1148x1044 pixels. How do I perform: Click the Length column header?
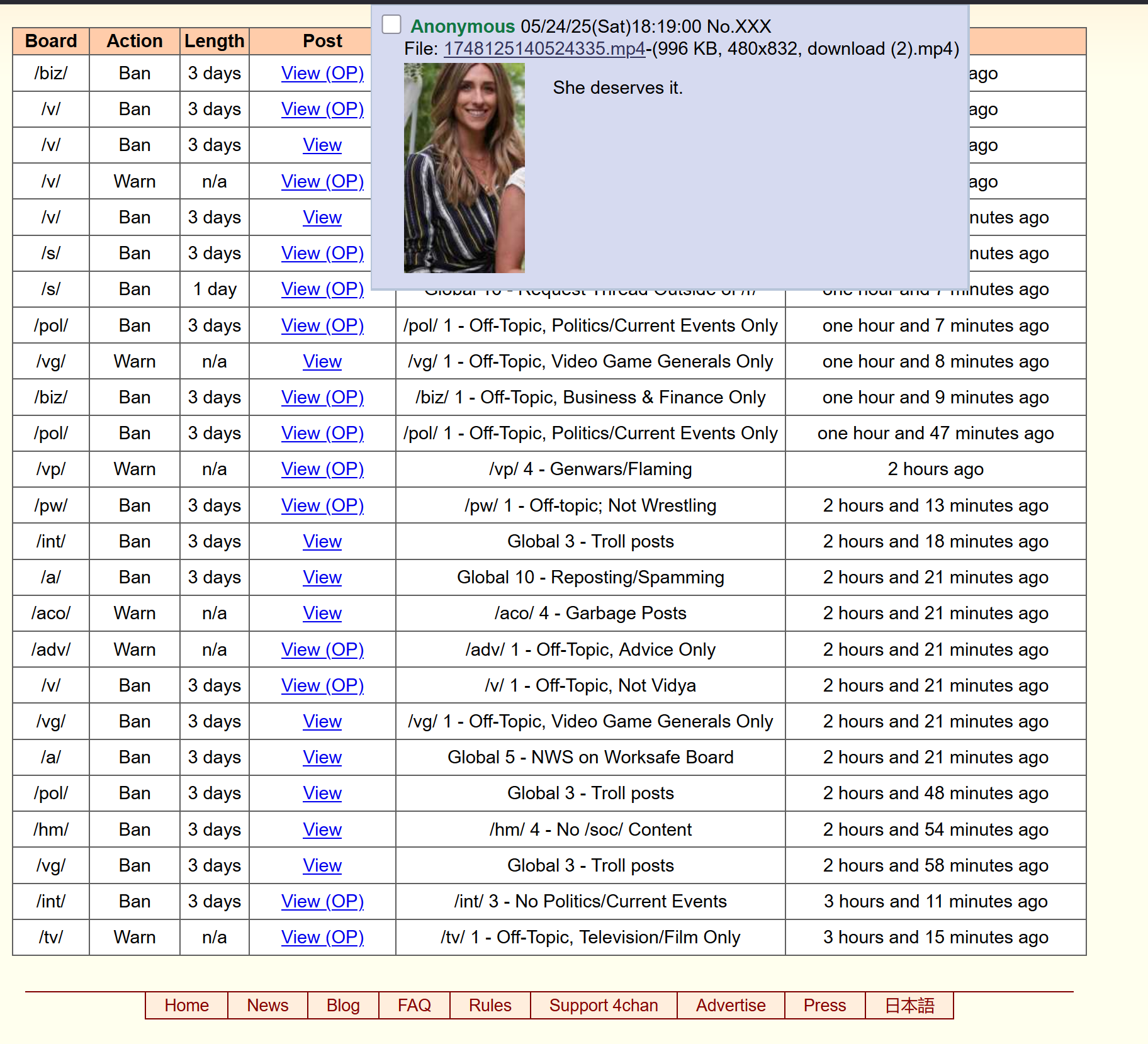click(x=215, y=41)
